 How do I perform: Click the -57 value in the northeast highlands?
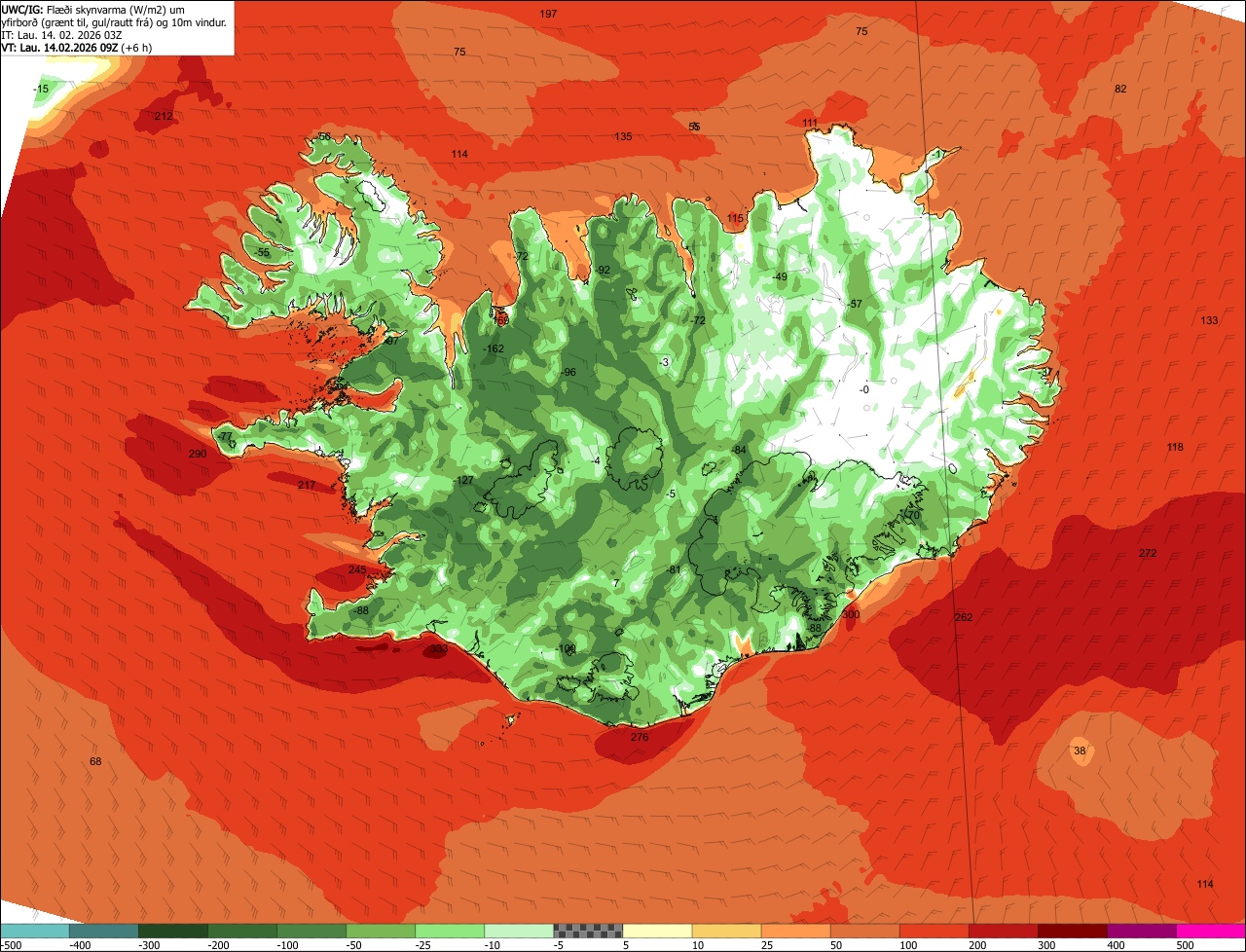(855, 305)
